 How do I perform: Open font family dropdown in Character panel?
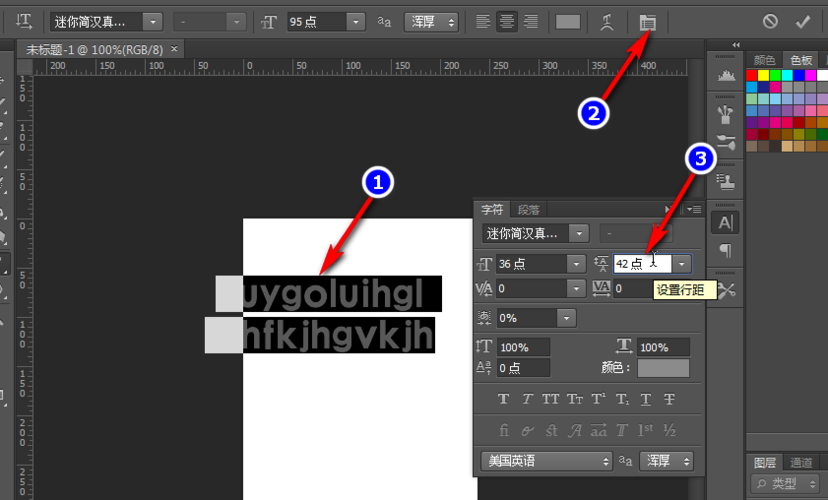[x=579, y=233]
